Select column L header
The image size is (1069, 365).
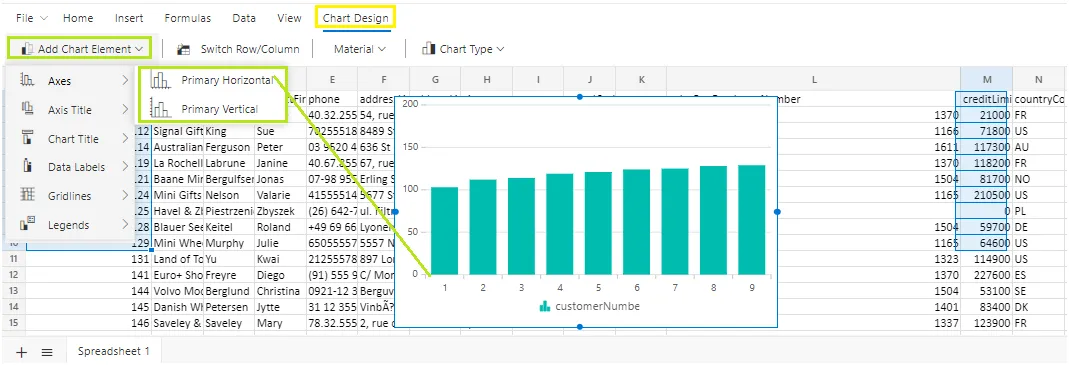coord(814,80)
